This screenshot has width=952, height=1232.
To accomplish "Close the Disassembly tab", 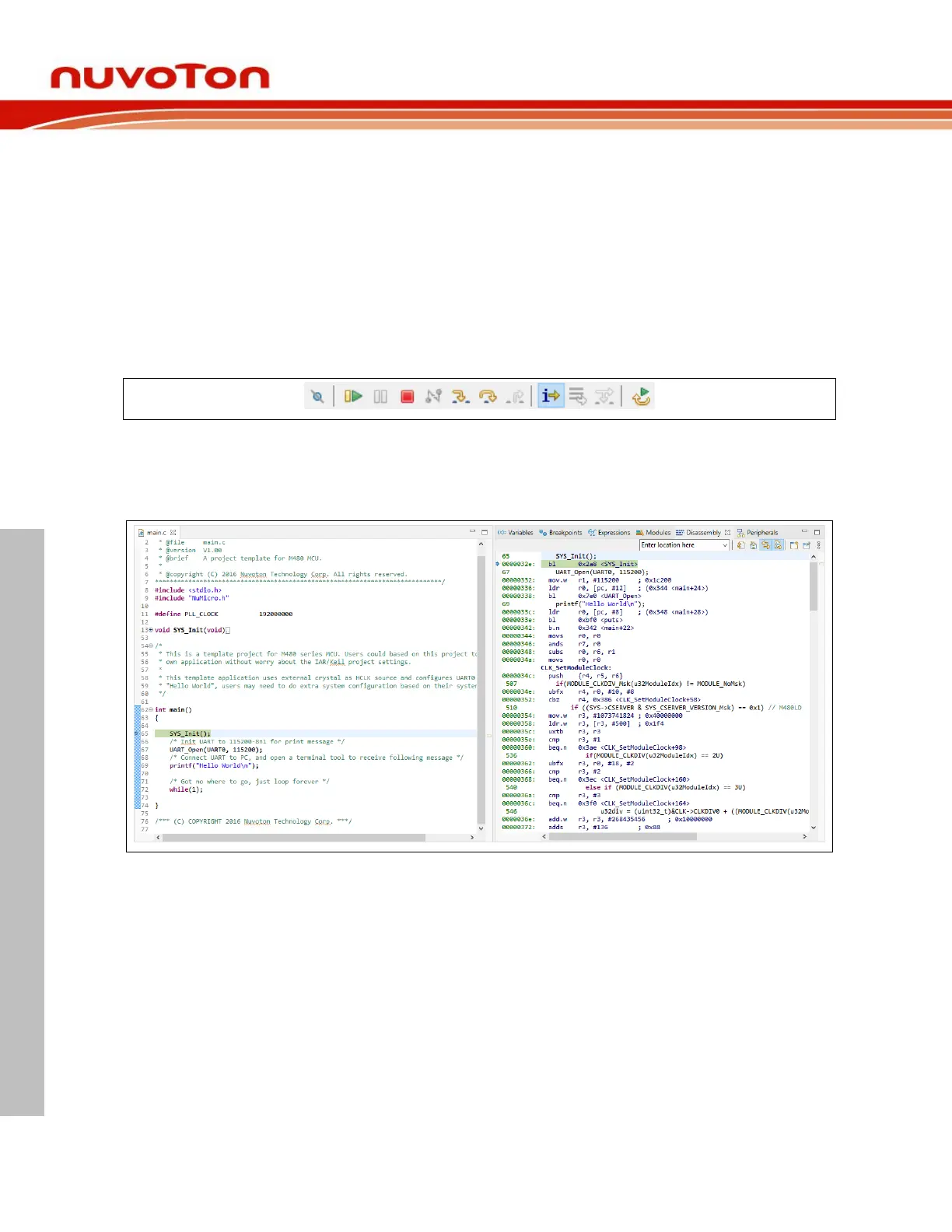I will [x=728, y=533].
